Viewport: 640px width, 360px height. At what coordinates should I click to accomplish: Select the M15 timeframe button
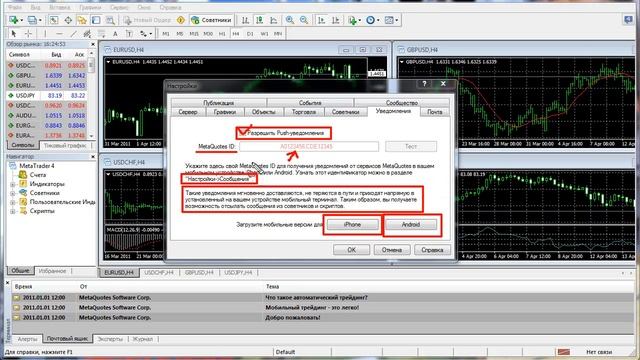pyautogui.click(x=194, y=33)
